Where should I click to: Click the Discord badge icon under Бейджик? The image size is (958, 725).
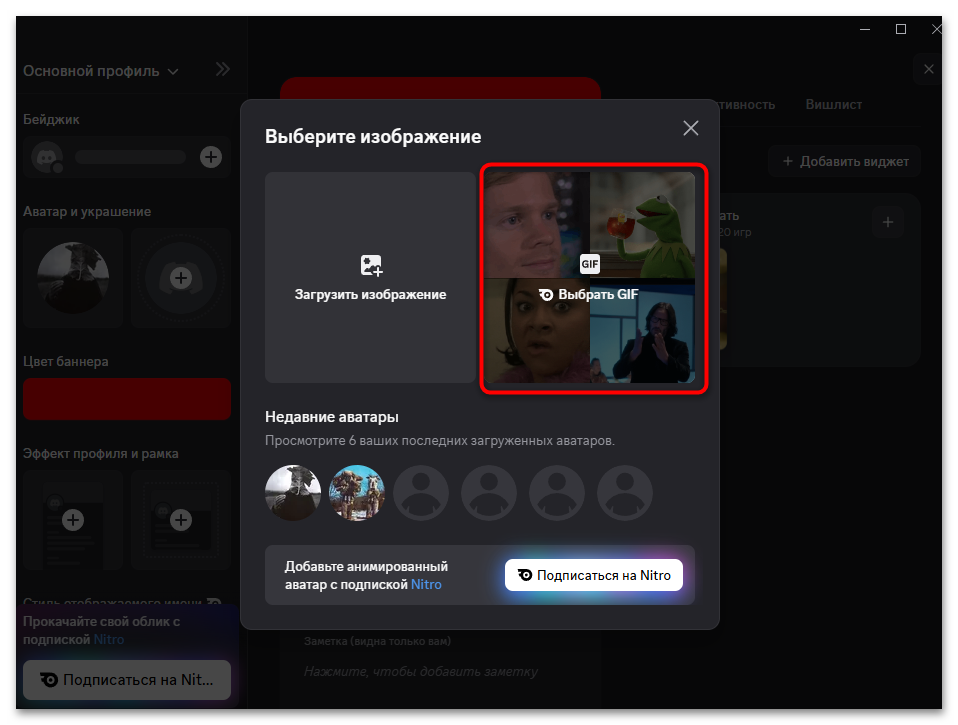point(47,157)
